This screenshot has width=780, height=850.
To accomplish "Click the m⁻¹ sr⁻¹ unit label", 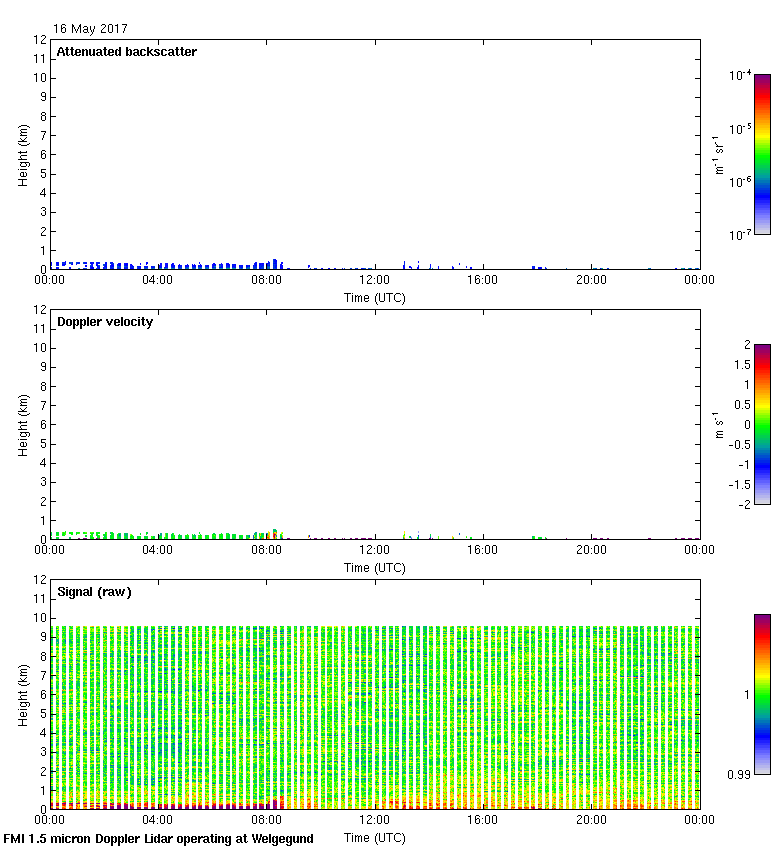I will pyautogui.click(x=717, y=154).
